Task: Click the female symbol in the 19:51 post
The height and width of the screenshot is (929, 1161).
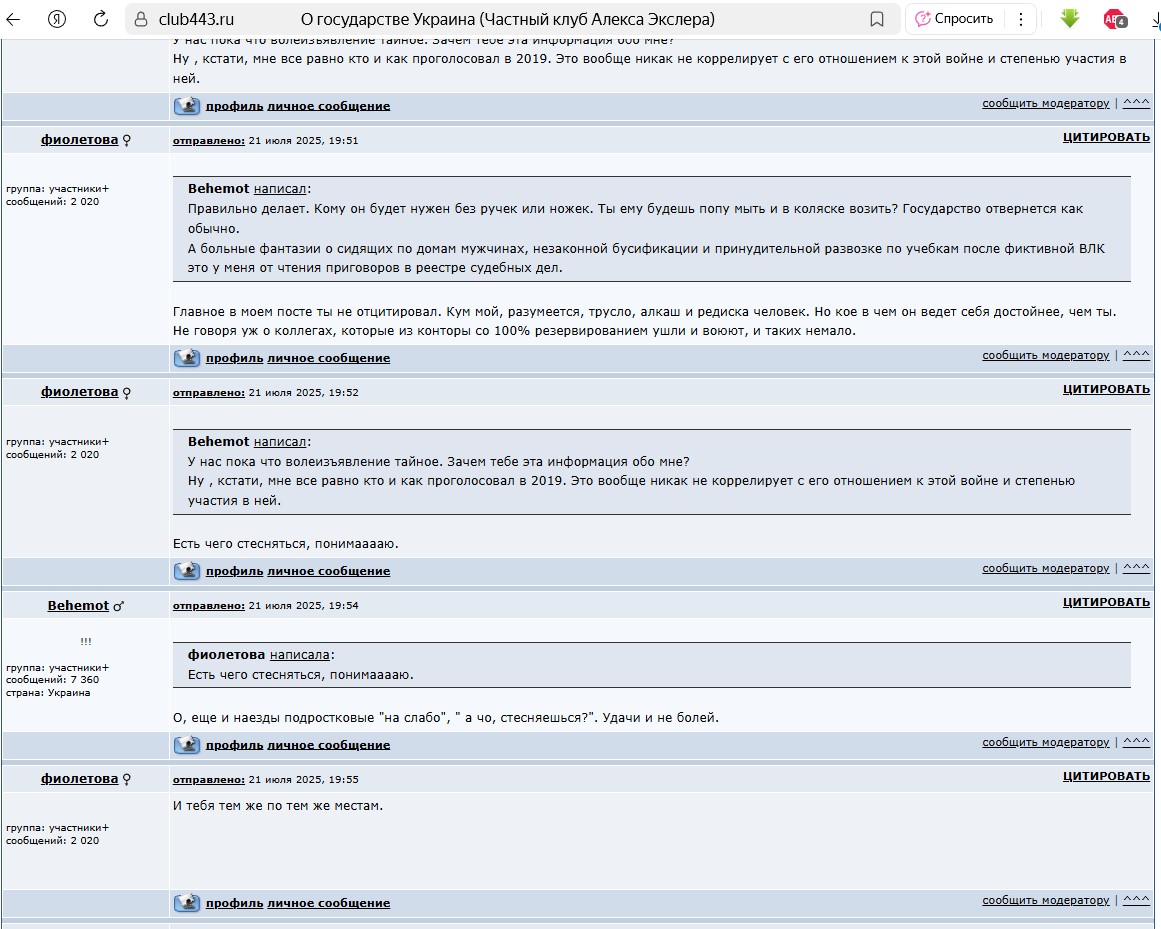Action: click(127, 141)
